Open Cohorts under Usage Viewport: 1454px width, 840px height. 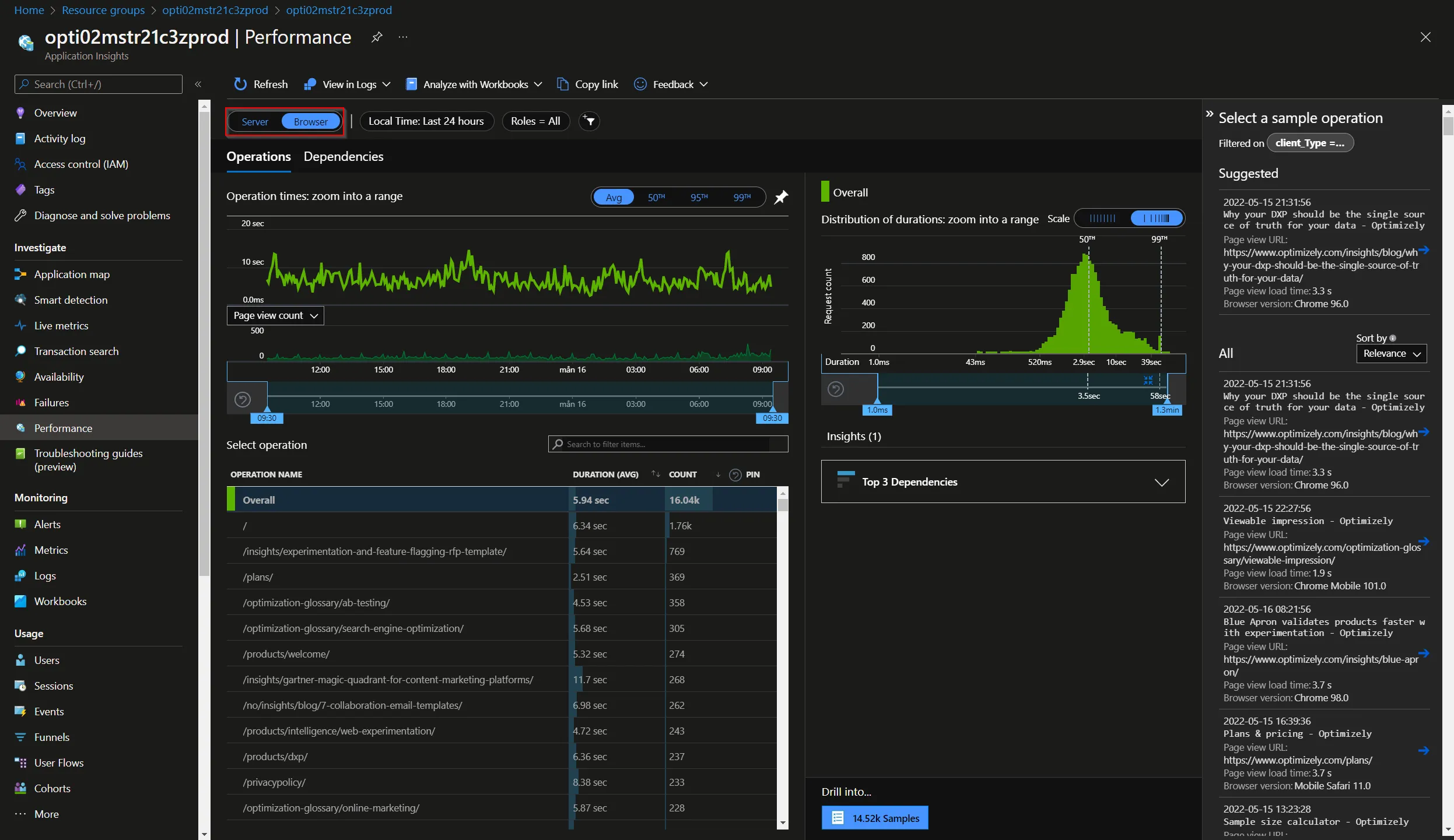(x=52, y=788)
